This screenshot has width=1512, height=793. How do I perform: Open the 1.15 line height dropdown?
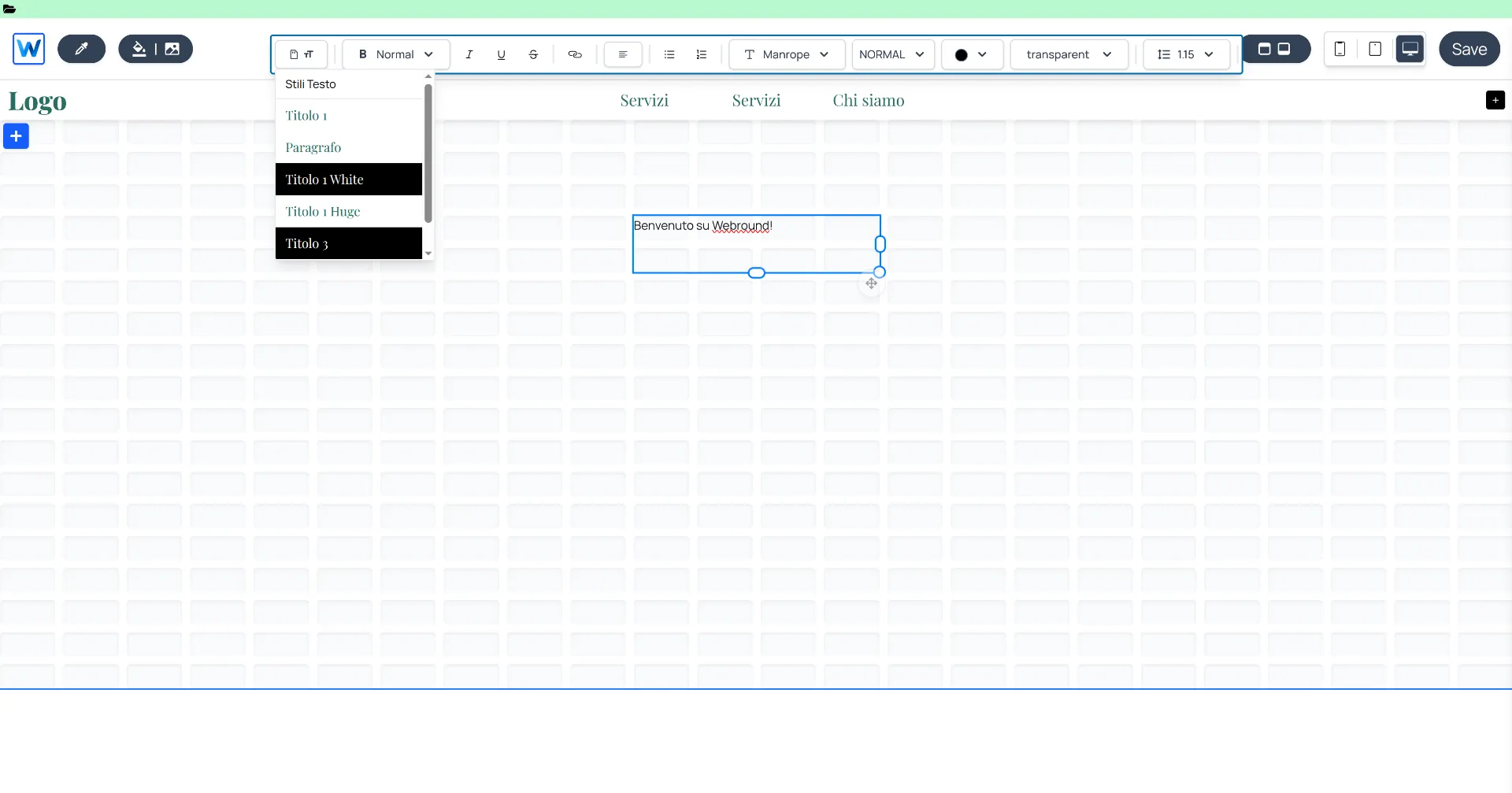point(1186,54)
